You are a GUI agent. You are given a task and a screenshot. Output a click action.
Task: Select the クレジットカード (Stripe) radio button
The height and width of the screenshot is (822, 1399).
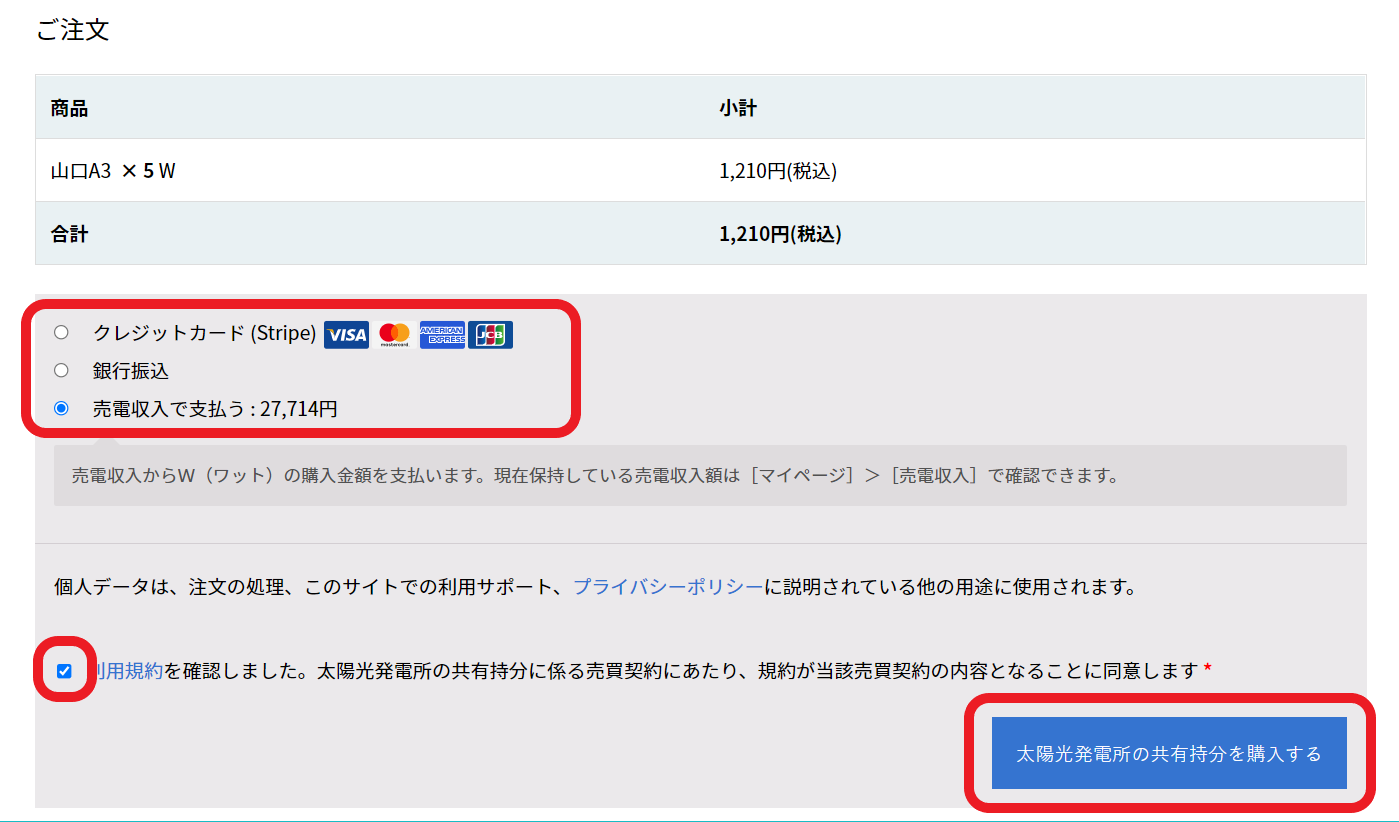pyautogui.click(x=62, y=333)
